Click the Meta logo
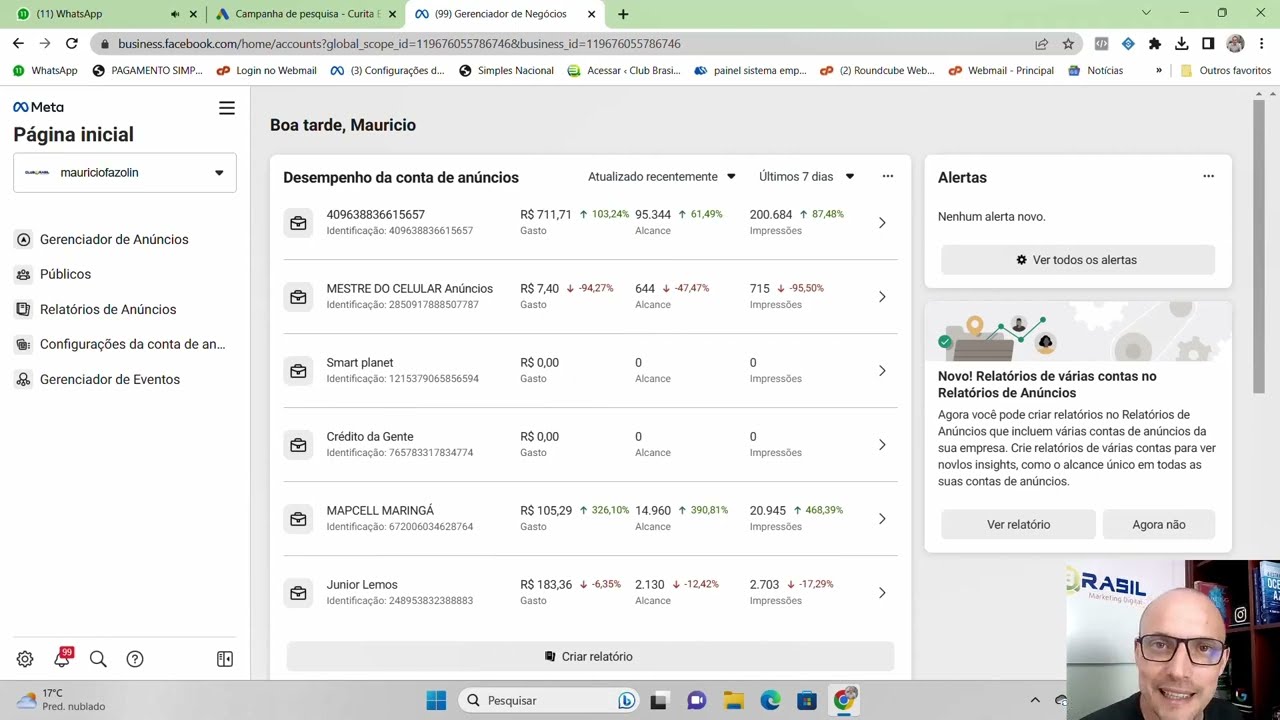Viewport: 1280px width, 720px height. coord(38,107)
